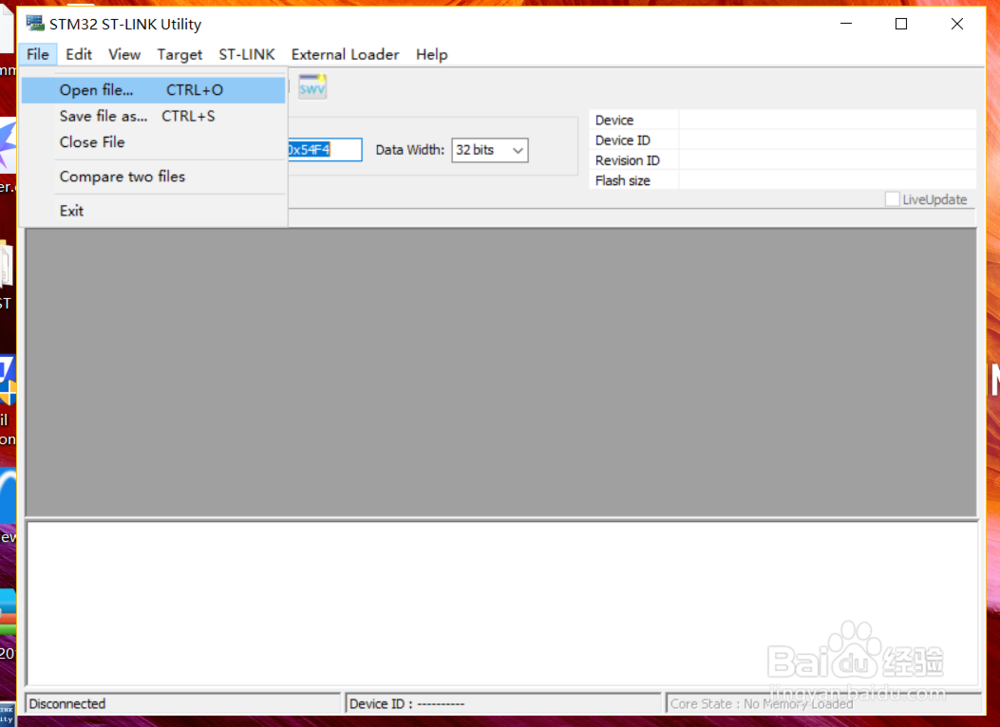This screenshot has width=1000, height=727.
Task: Click the Disconnected status bar entry
Action: click(183, 703)
